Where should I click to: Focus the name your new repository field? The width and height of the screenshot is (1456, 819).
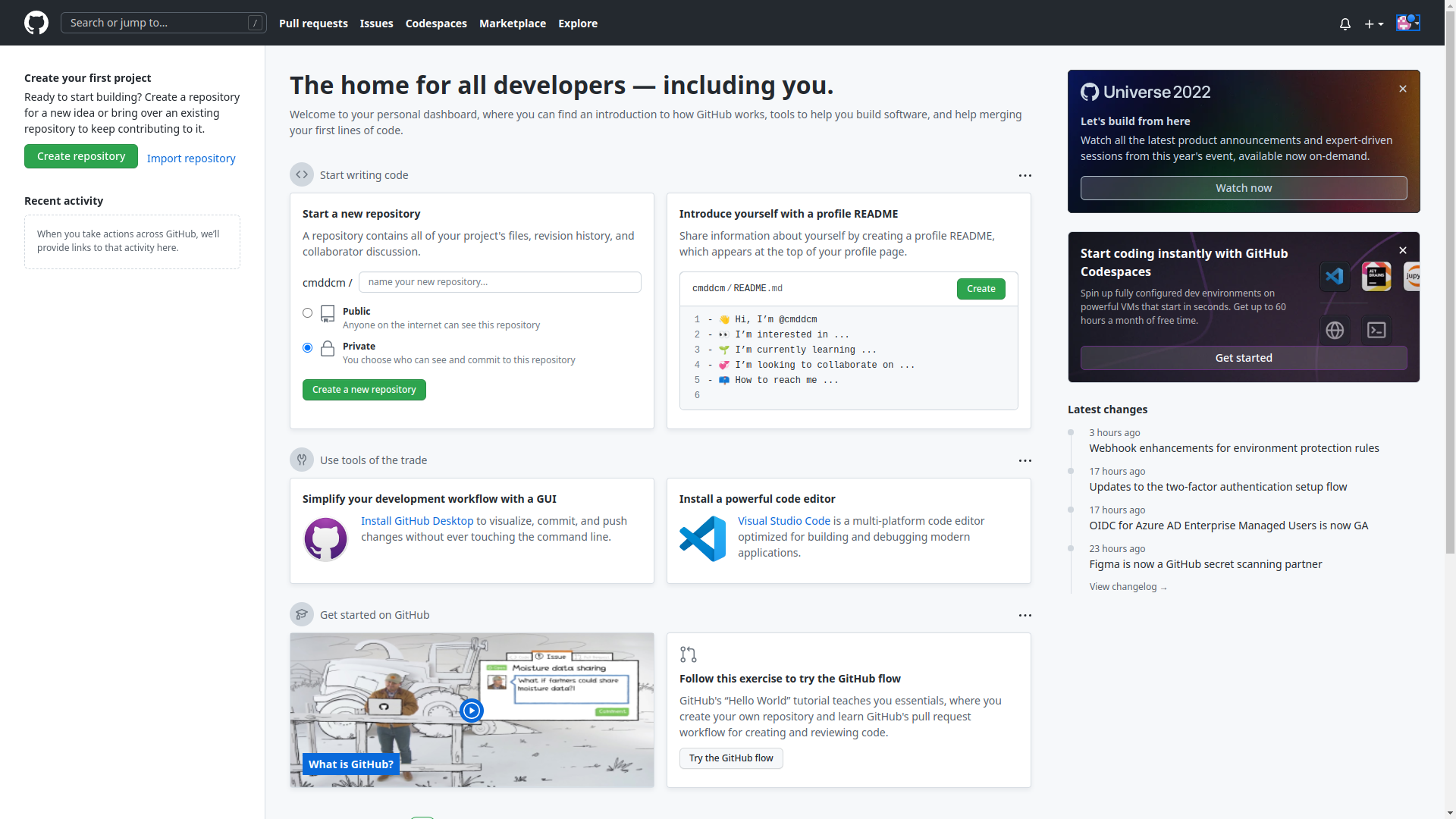[x=500, y=282]
